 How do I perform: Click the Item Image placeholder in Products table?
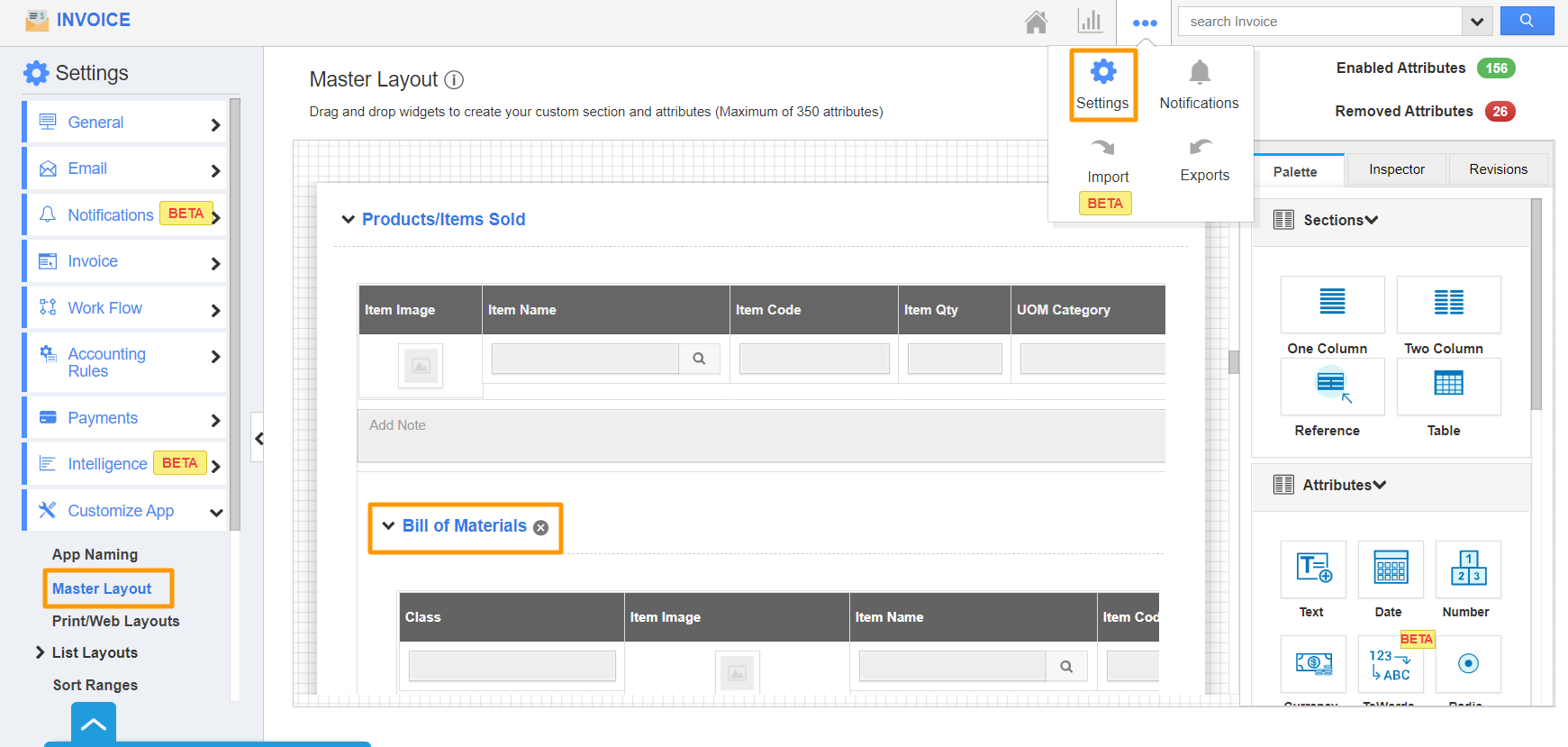[421, 366]
